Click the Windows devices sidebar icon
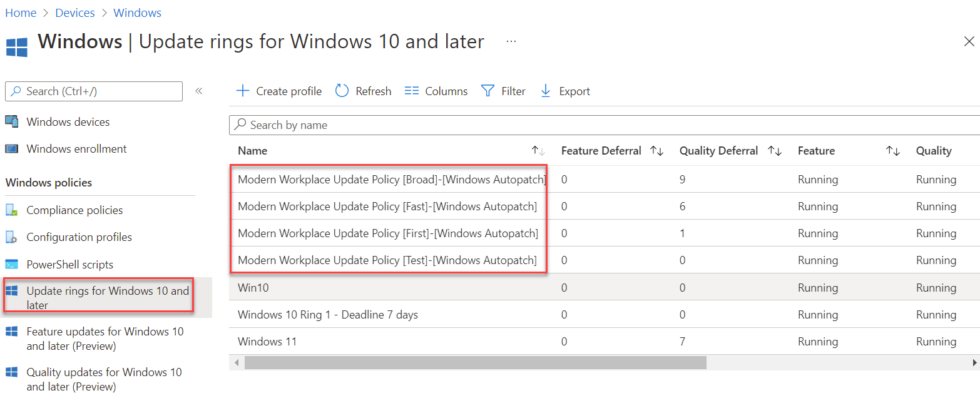This screenshot has height=393, width=980. tap(12, 122)
